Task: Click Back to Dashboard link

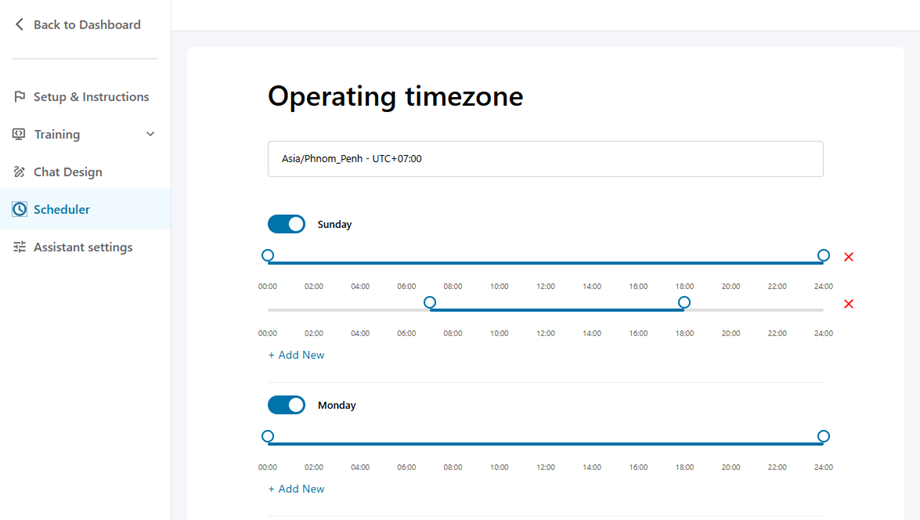Action: click(x=87, y=24)
